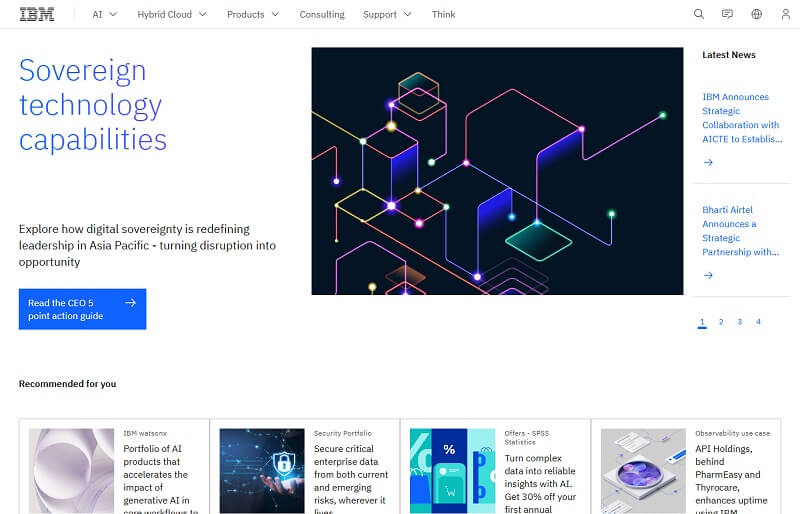The height and width of the screenshot is (514, 800).
Task: Select carousel page 3
Action: pyautogui.click(x=739, y=322)
